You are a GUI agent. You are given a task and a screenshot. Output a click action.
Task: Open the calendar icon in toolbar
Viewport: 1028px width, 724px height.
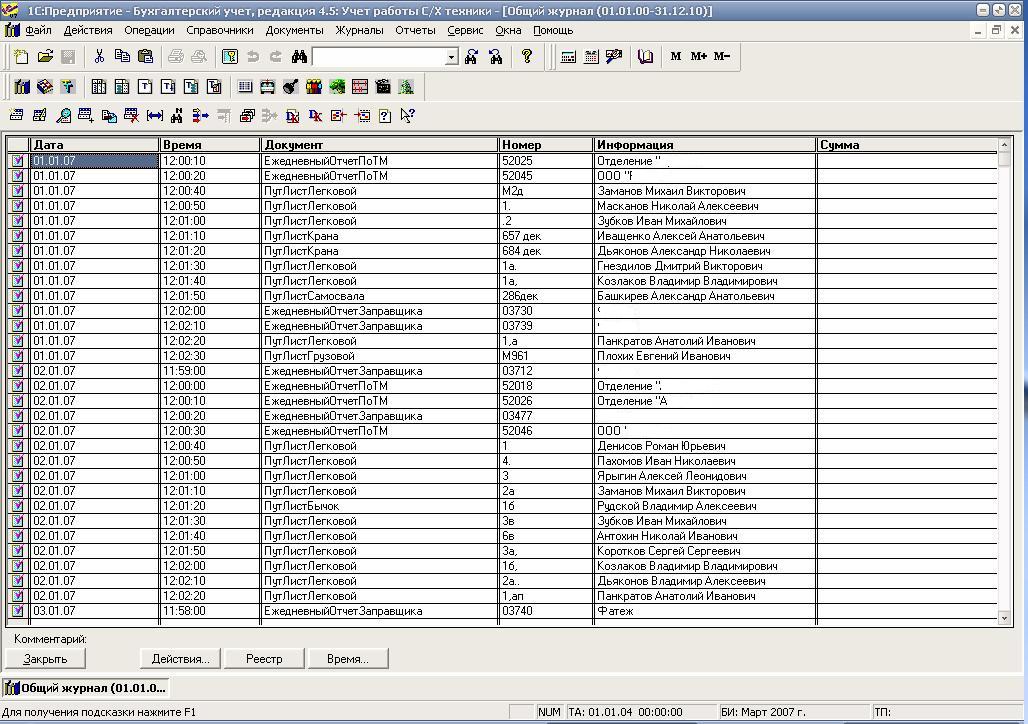[x=591, y=57]
